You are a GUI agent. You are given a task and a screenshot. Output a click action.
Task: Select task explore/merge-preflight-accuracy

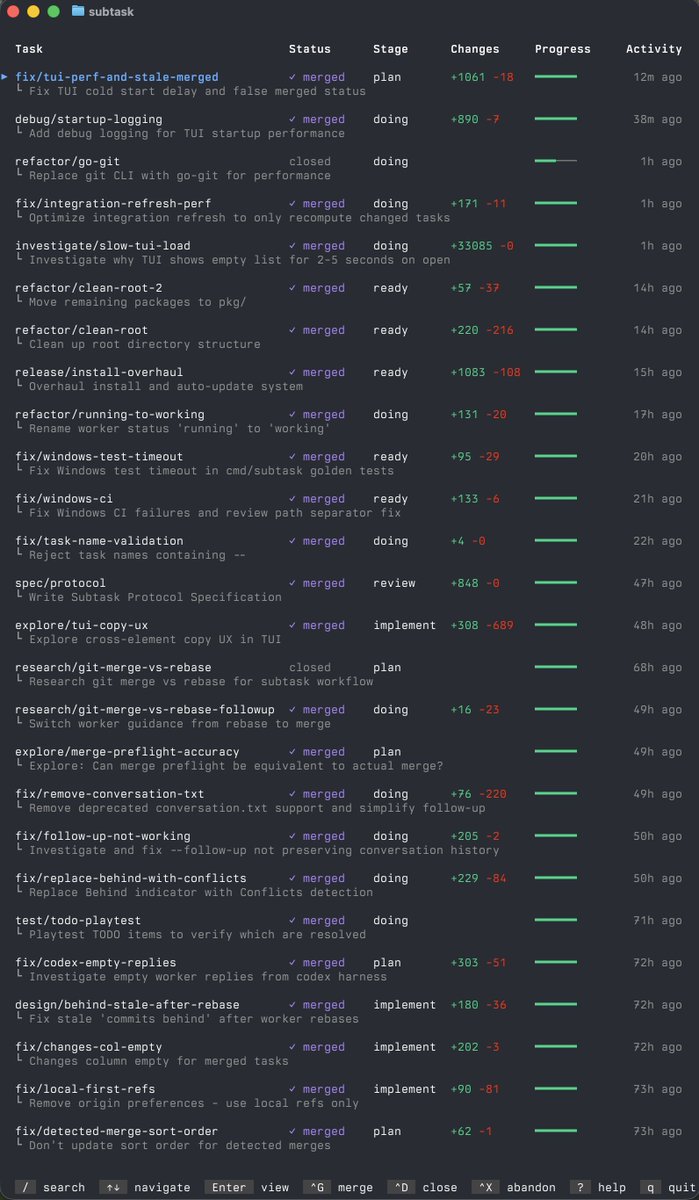pyautogui.click(x=127, y=752)
